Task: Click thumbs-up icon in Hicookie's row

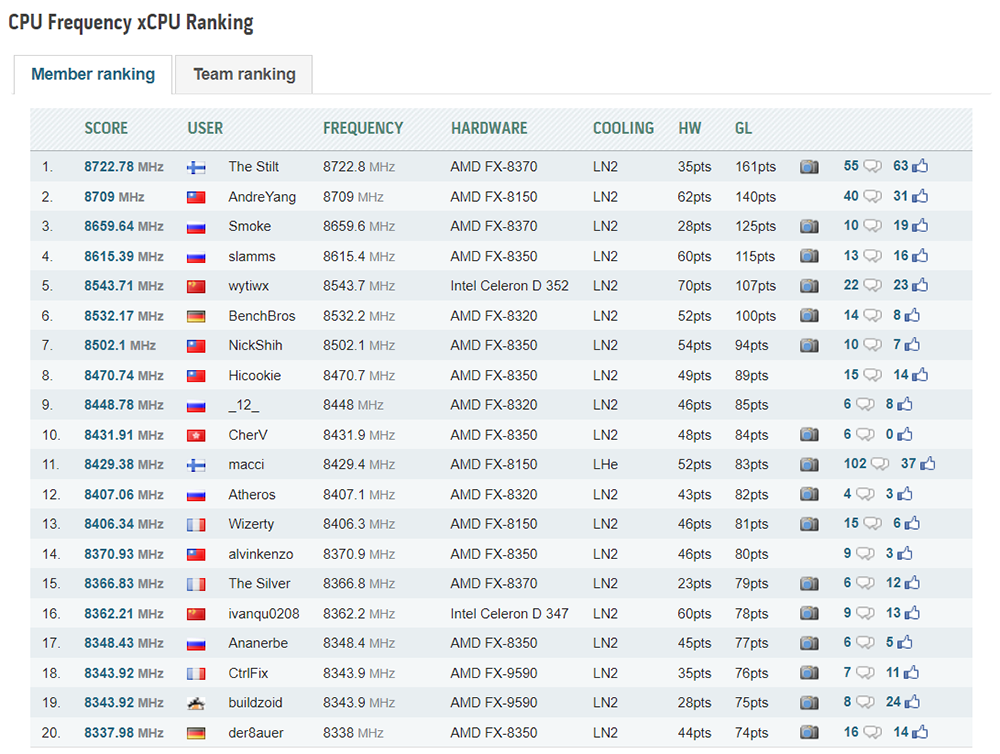Action: click(920, 374)
